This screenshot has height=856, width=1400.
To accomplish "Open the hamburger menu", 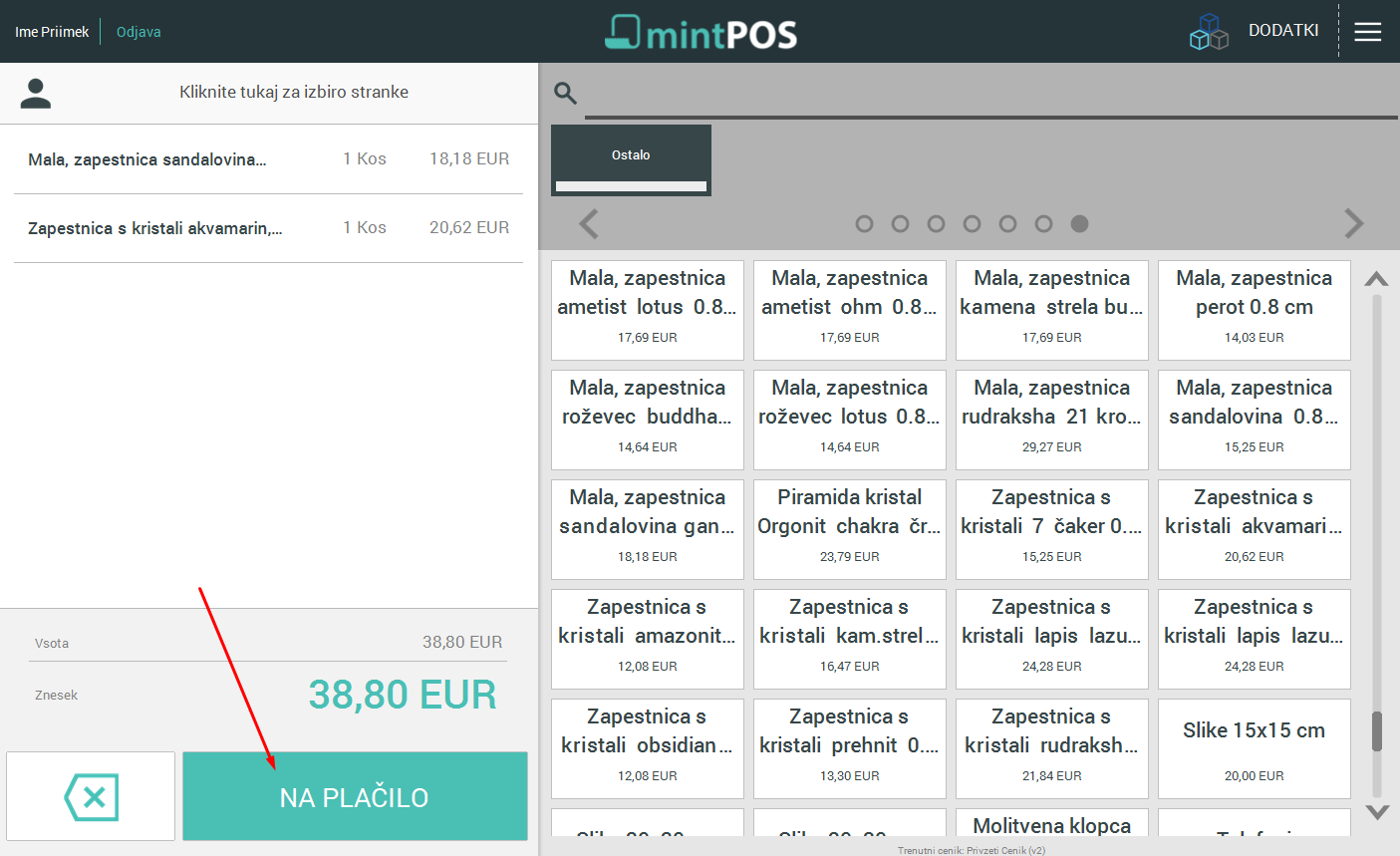I will 1368,32.
